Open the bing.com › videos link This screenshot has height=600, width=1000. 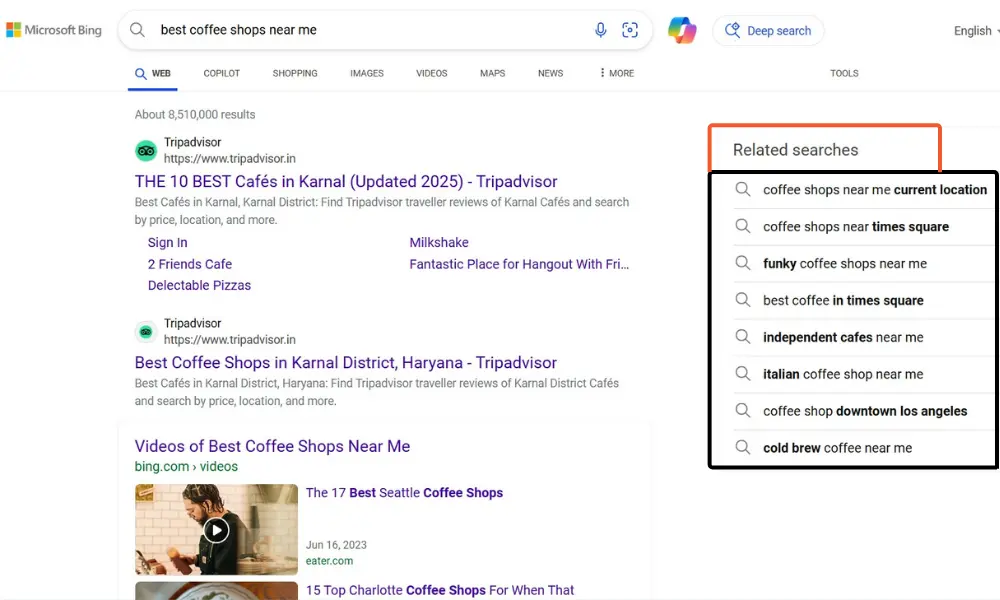coord(186,466)
